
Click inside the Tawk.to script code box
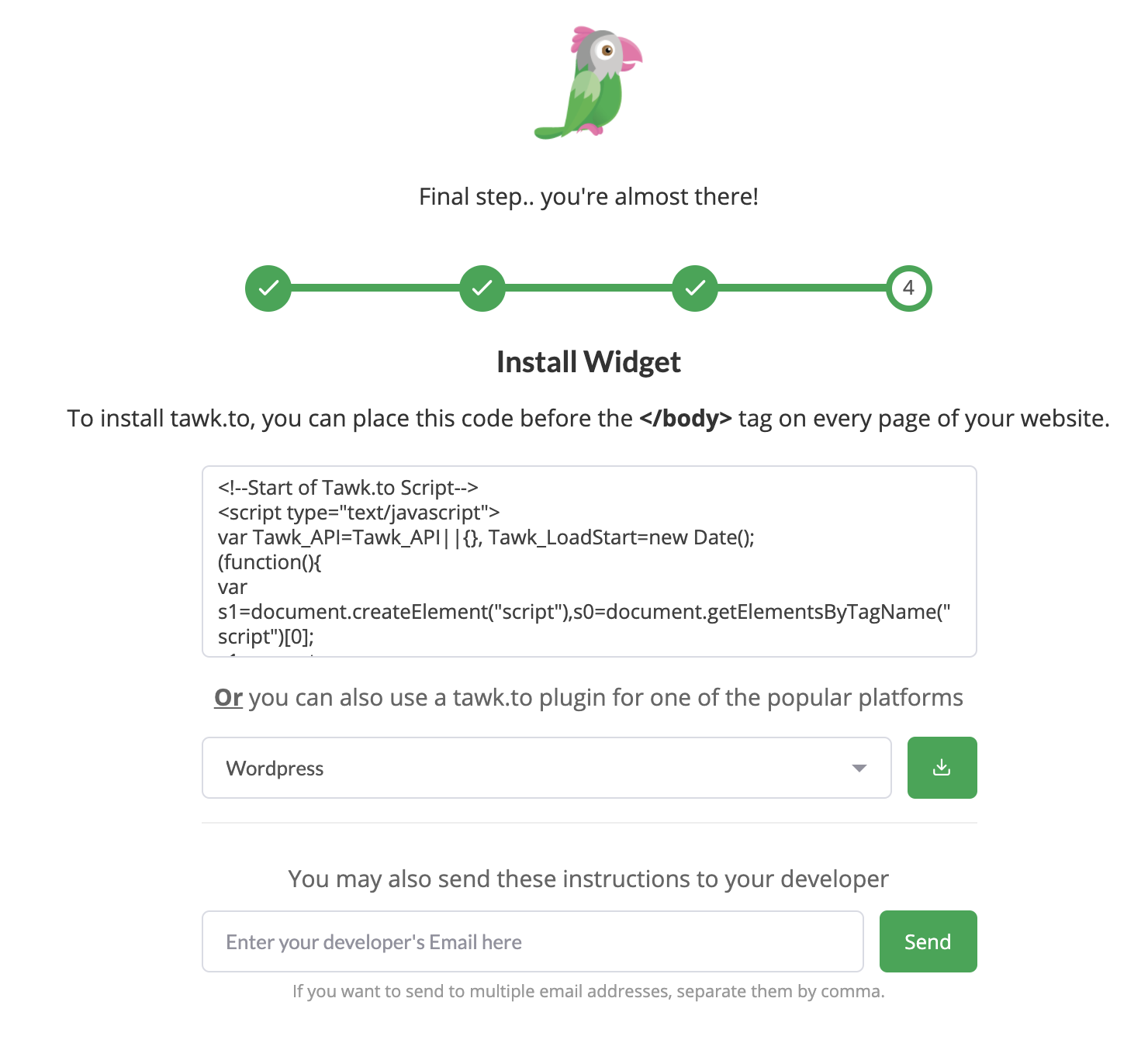[x=589, y=574]
